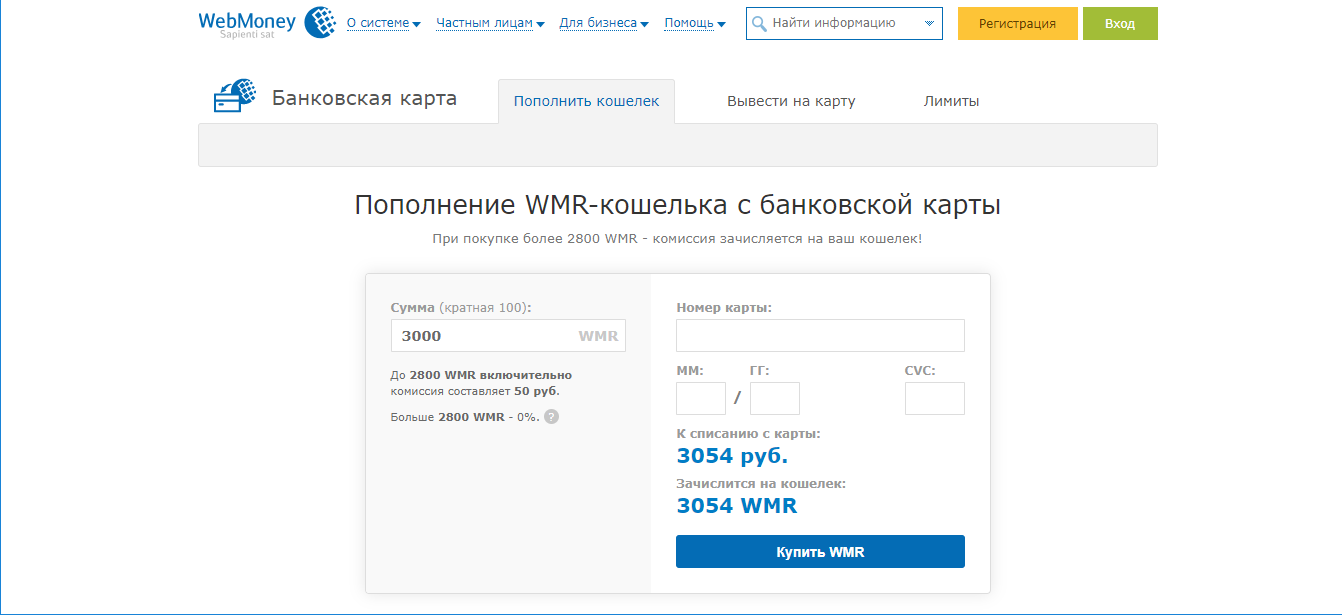Screen dimensions: 1342x615
Task: Click the green «Вход» button
Action: pos(1120,24)
